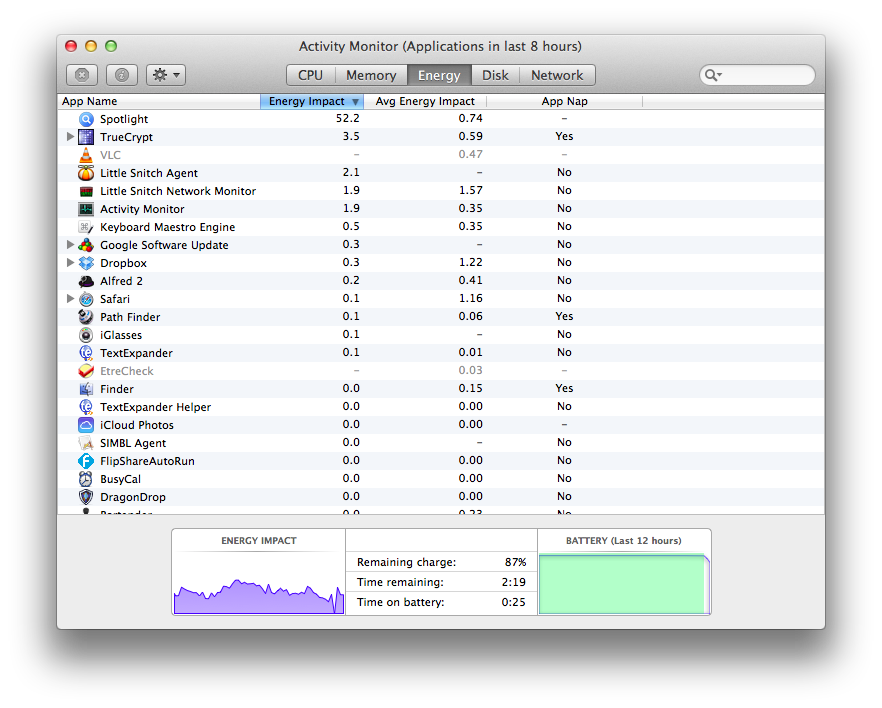Click the DragonDrop app name
Image resolution: width=882 pixels, height=708 pixels.
click(x=133, y=497)
